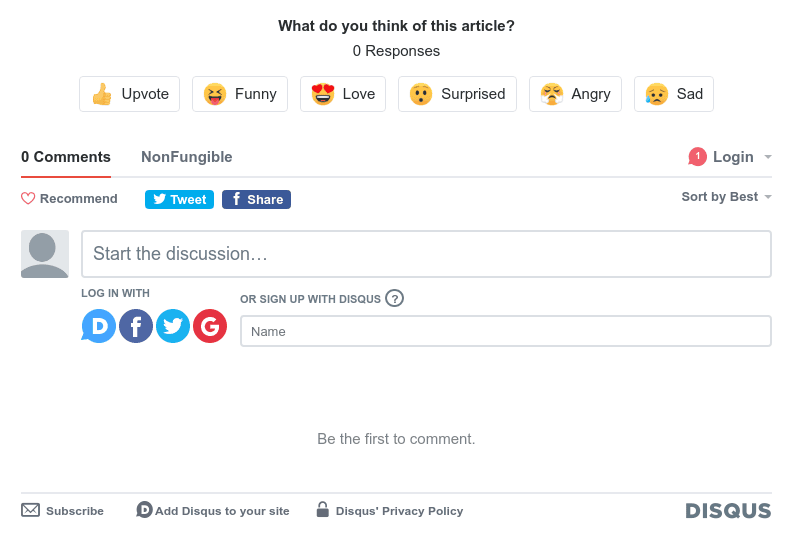The width and height of the screenshot is (789, 548).
Task: Log in with the Google icon
Action: 210,326
